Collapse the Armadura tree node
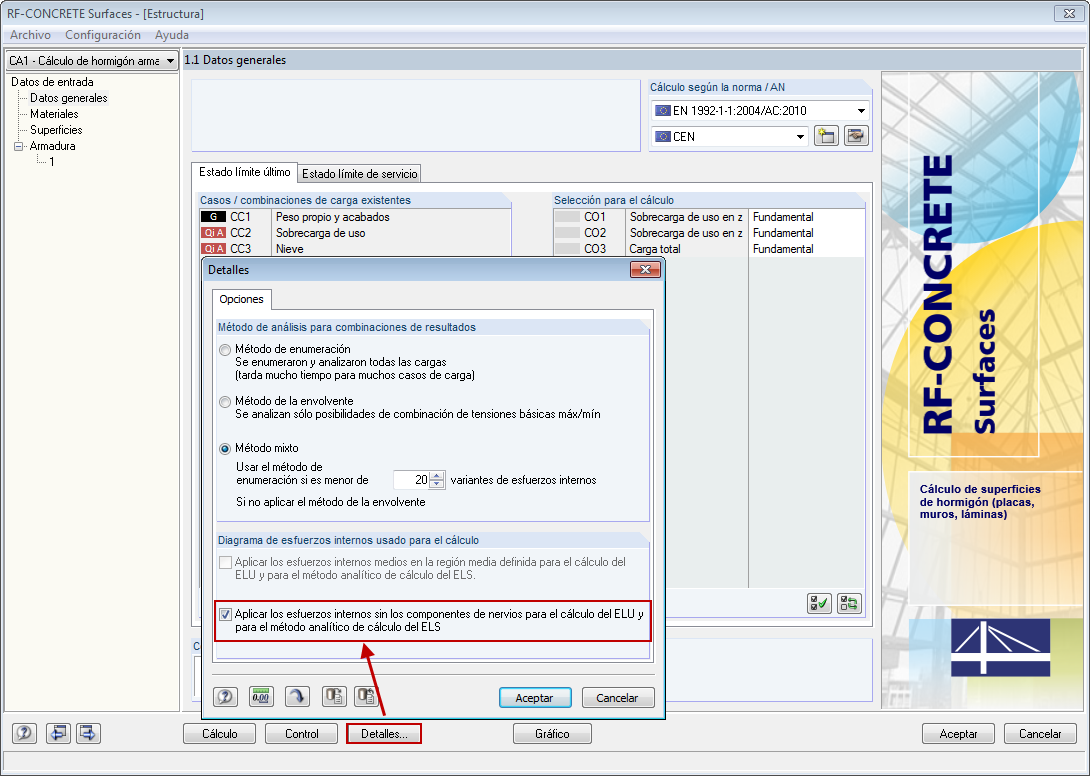 click(18, 146)
